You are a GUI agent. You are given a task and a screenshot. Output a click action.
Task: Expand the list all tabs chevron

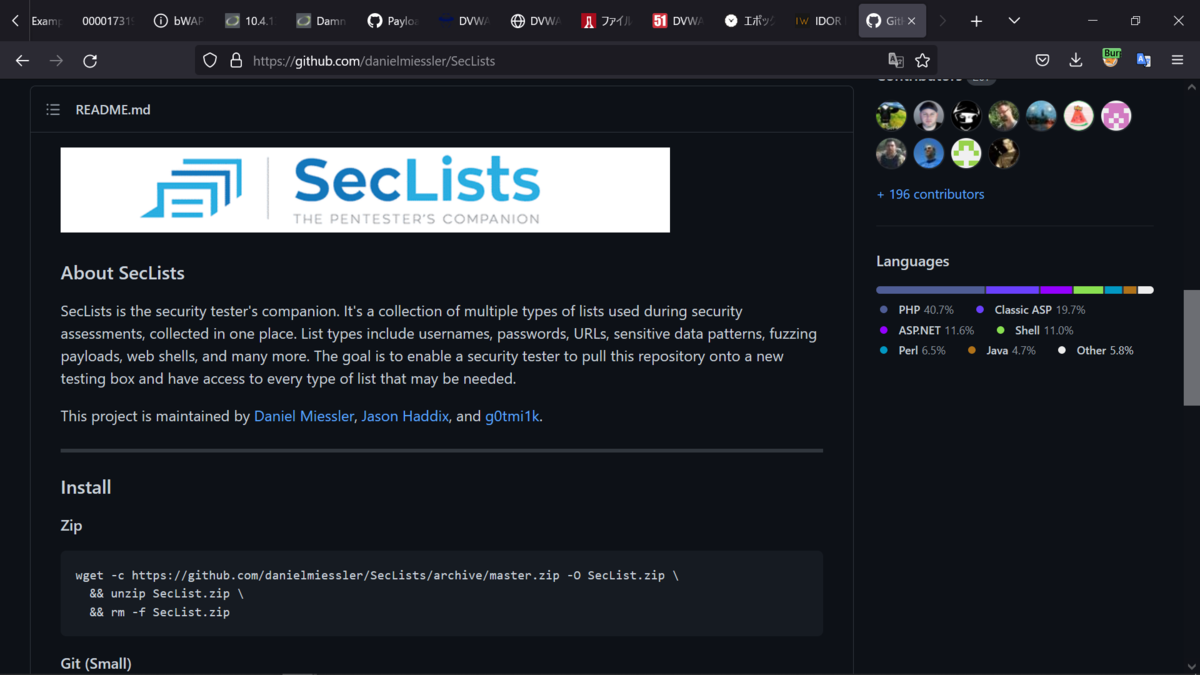pyautogui.click(x=1014, y=21)
